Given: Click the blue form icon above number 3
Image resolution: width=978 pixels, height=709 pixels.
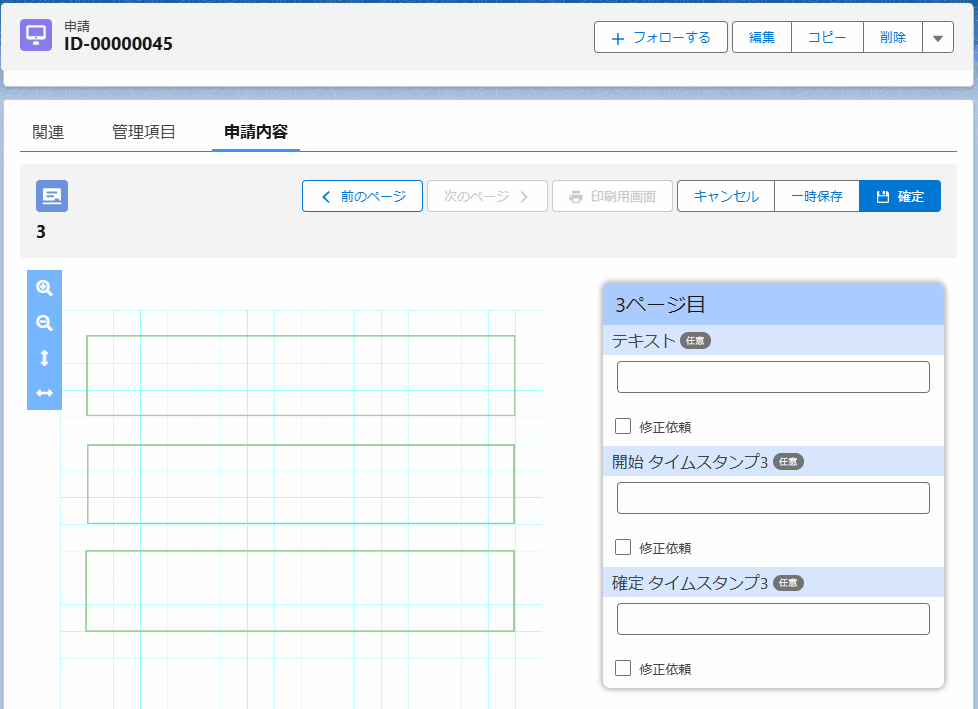Looking at the screenshot, I should click(x=52, y=196).
